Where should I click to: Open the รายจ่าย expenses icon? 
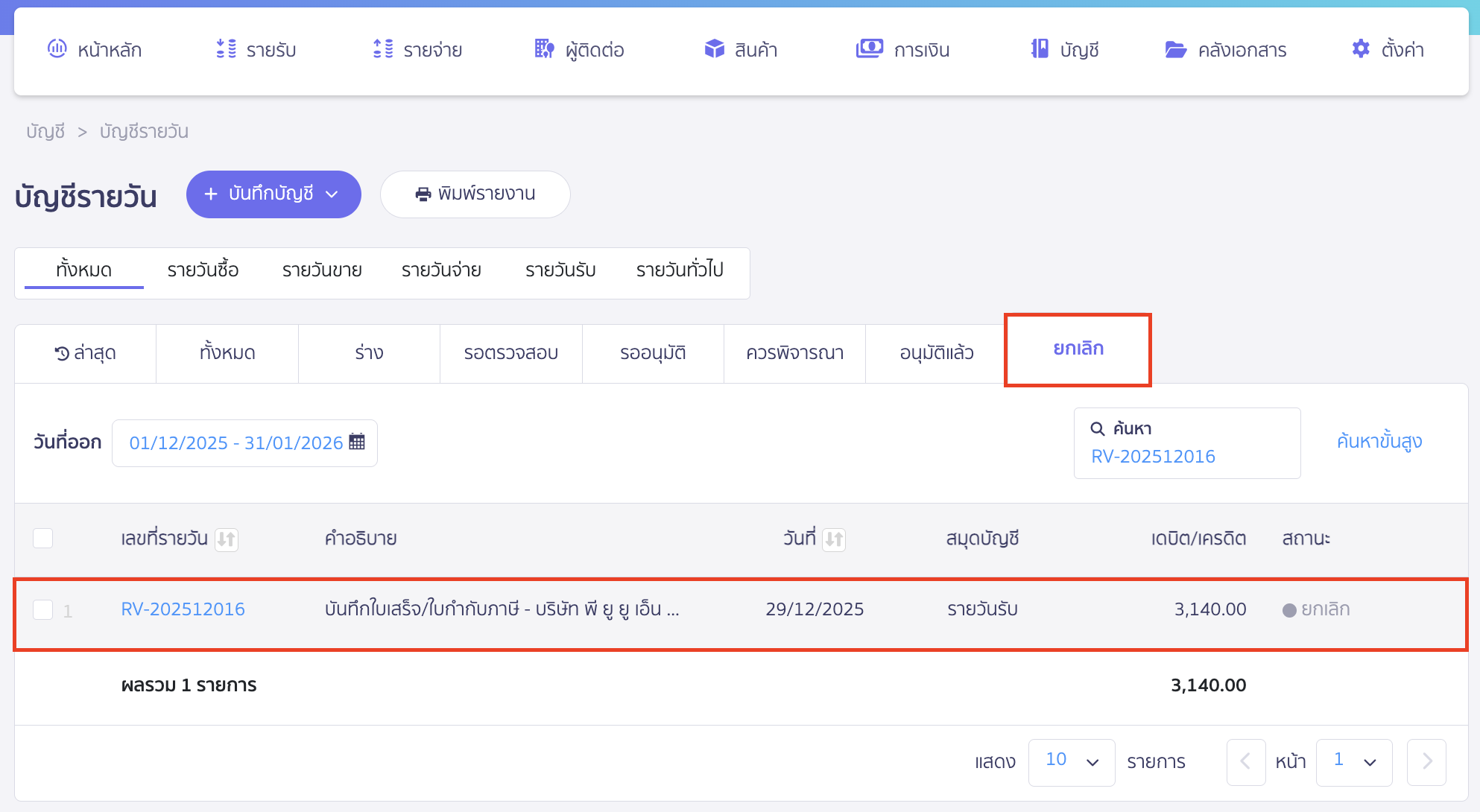[x=383, y=49]
